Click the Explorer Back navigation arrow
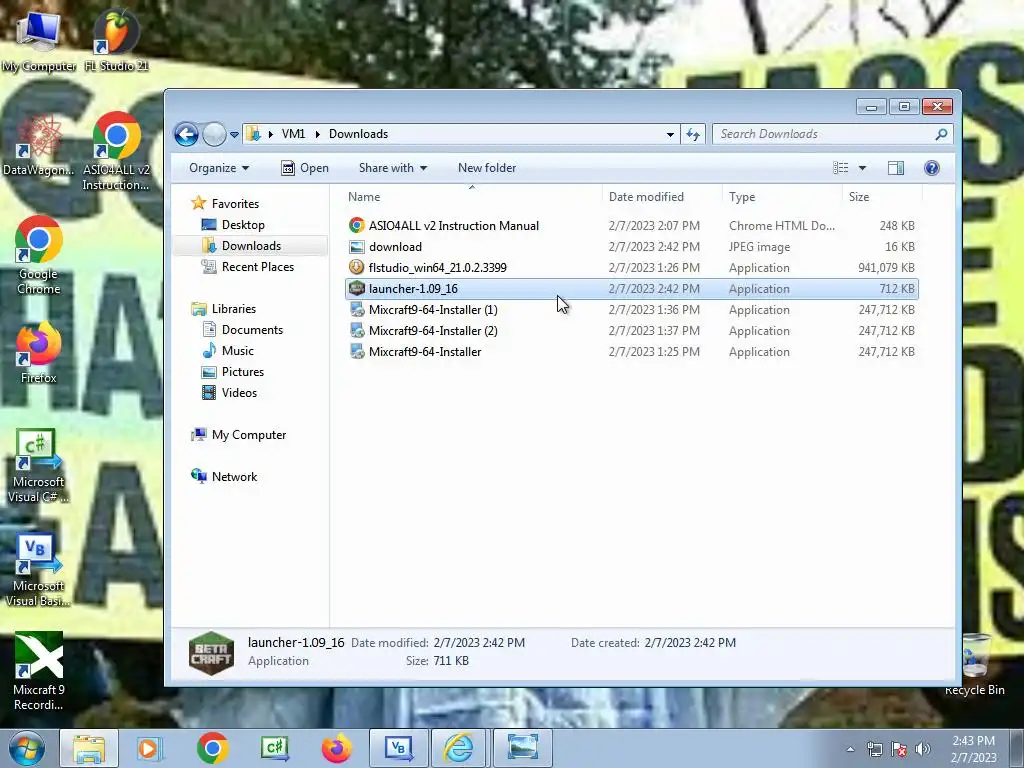This screenshot has width=1024, height=768. click(186, 135)
